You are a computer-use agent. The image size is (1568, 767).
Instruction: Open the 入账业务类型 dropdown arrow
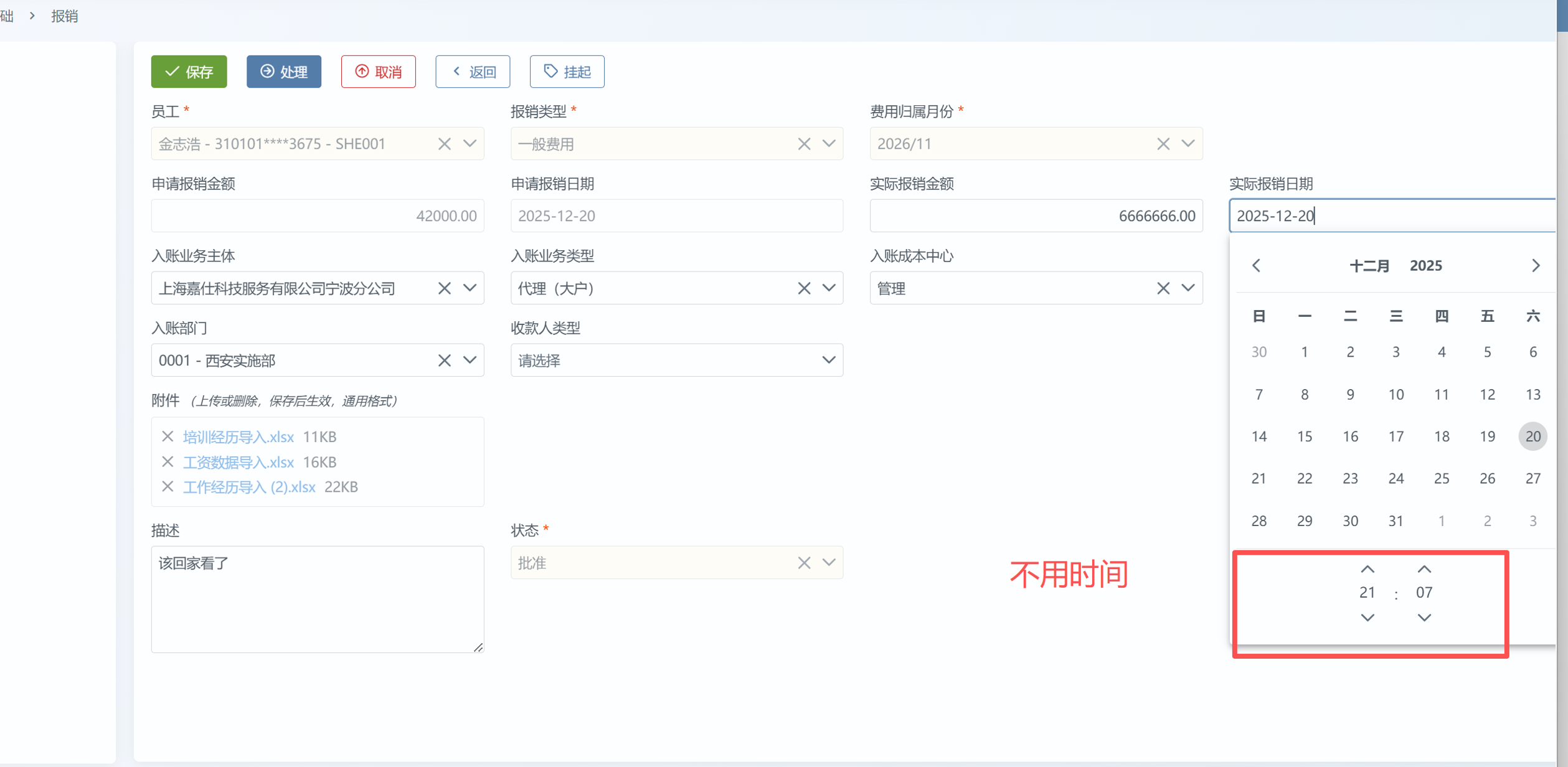coord(828,288)
